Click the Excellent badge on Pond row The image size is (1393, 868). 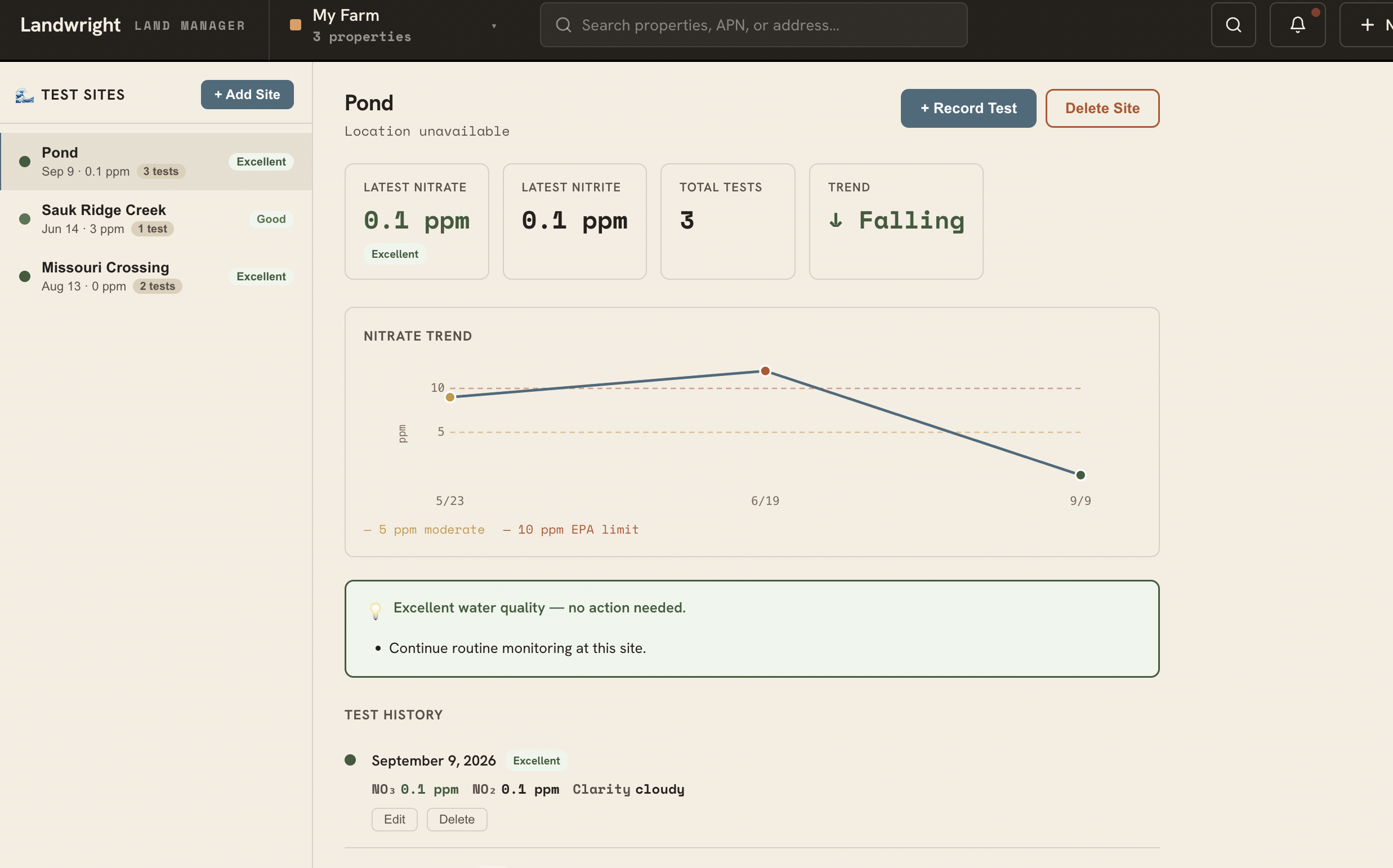pos(261,162)
